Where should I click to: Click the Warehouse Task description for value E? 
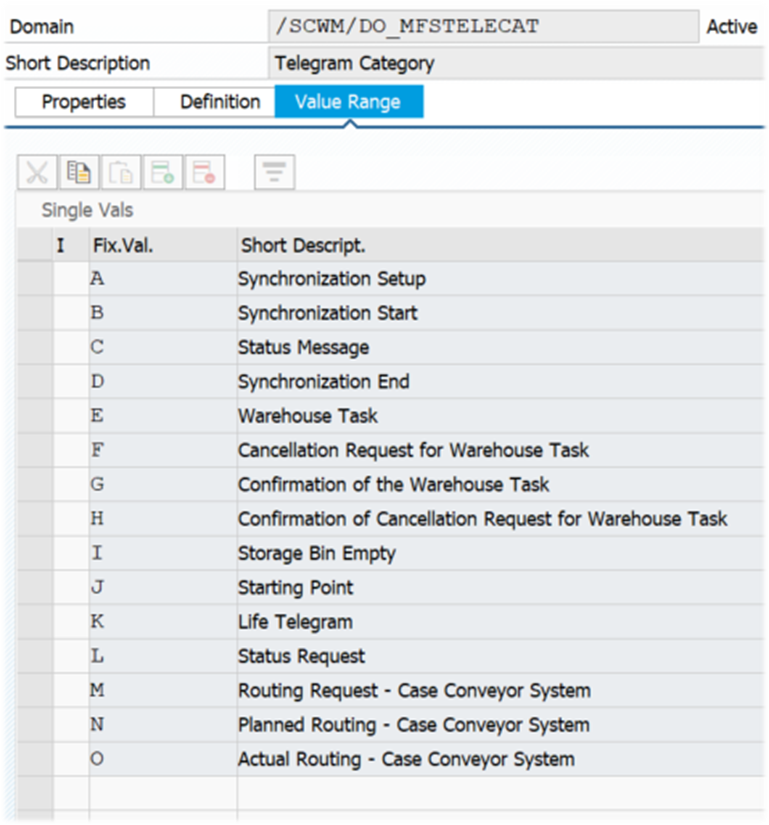[308, 416]
